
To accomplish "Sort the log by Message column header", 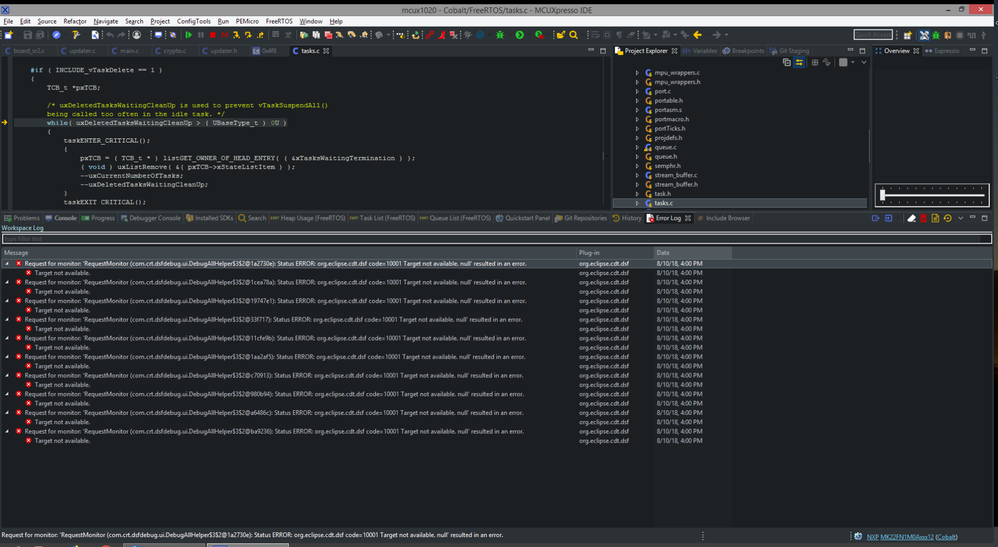I will pyautogui.click(x=288, y=253).
